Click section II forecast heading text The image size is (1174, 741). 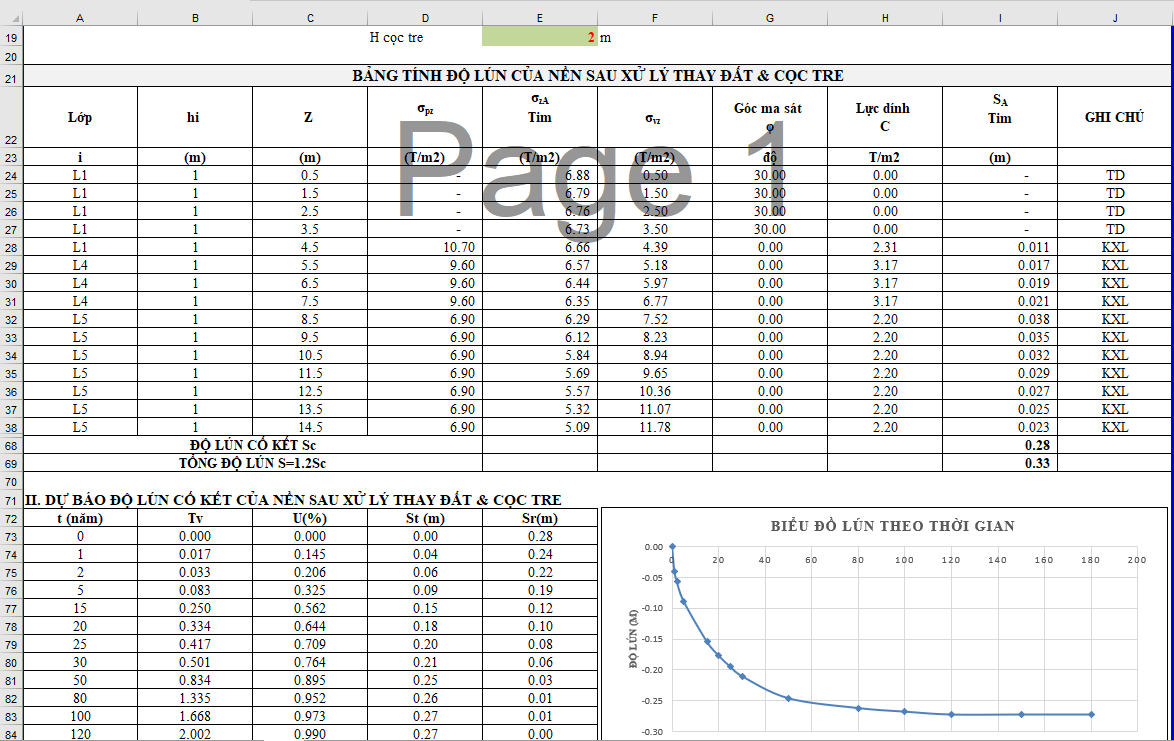click(293, 499)
